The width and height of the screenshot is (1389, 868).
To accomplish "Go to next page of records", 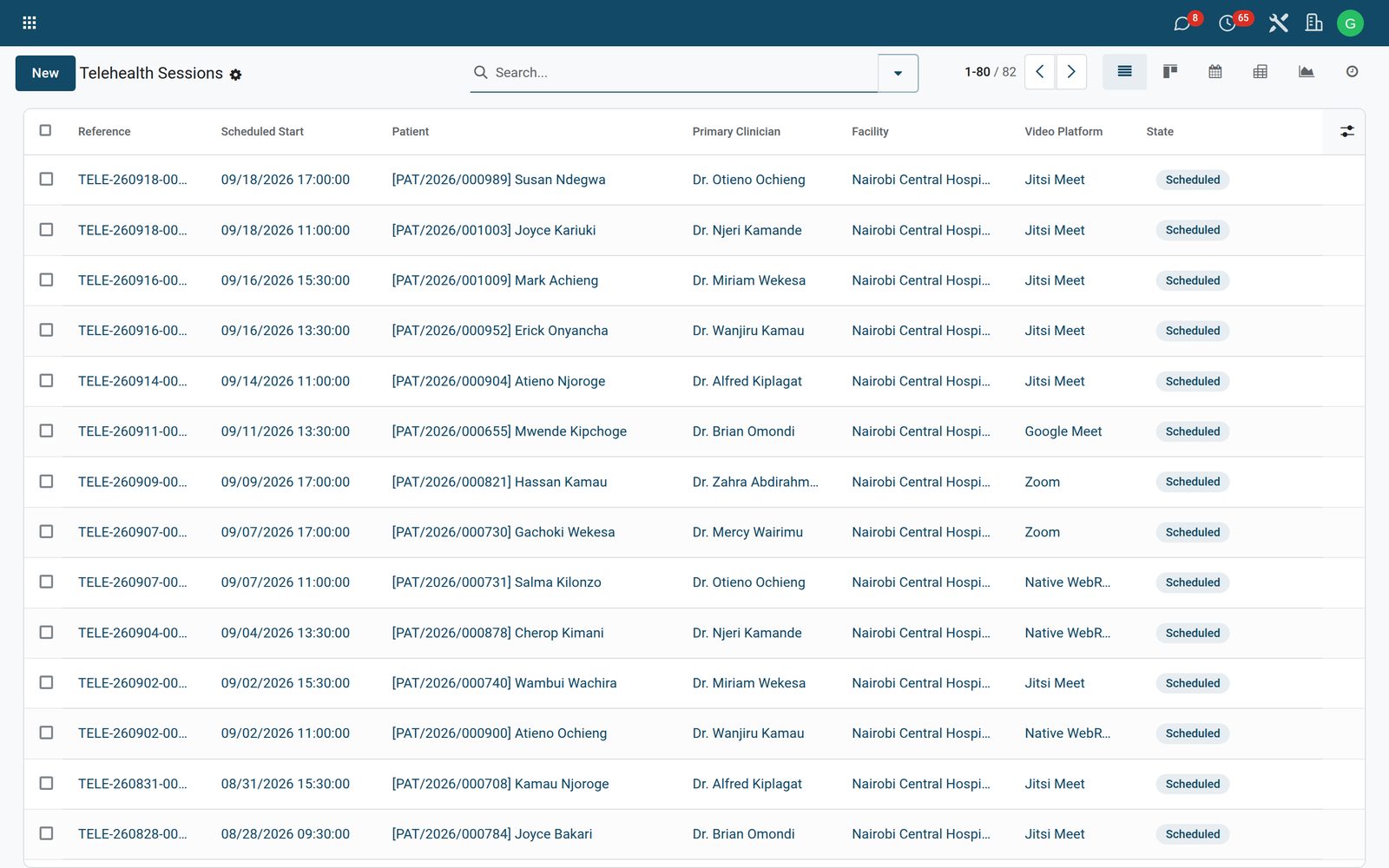I will tap(1071, 72).
